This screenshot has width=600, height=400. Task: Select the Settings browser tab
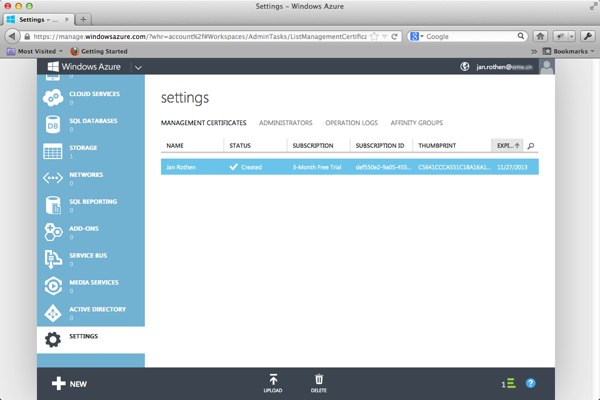click(37, 20)
